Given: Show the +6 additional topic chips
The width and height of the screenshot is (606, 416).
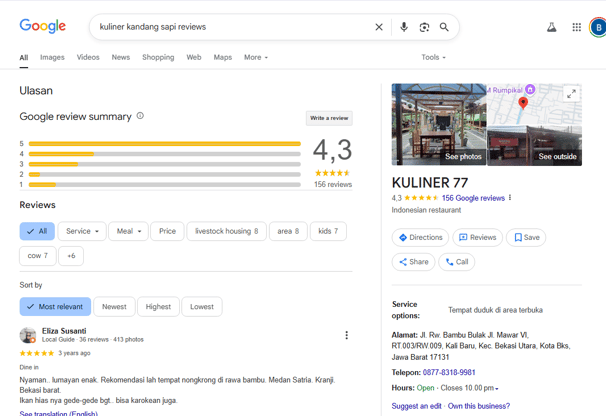Looking at the screenshot, I should click(71, 256).
